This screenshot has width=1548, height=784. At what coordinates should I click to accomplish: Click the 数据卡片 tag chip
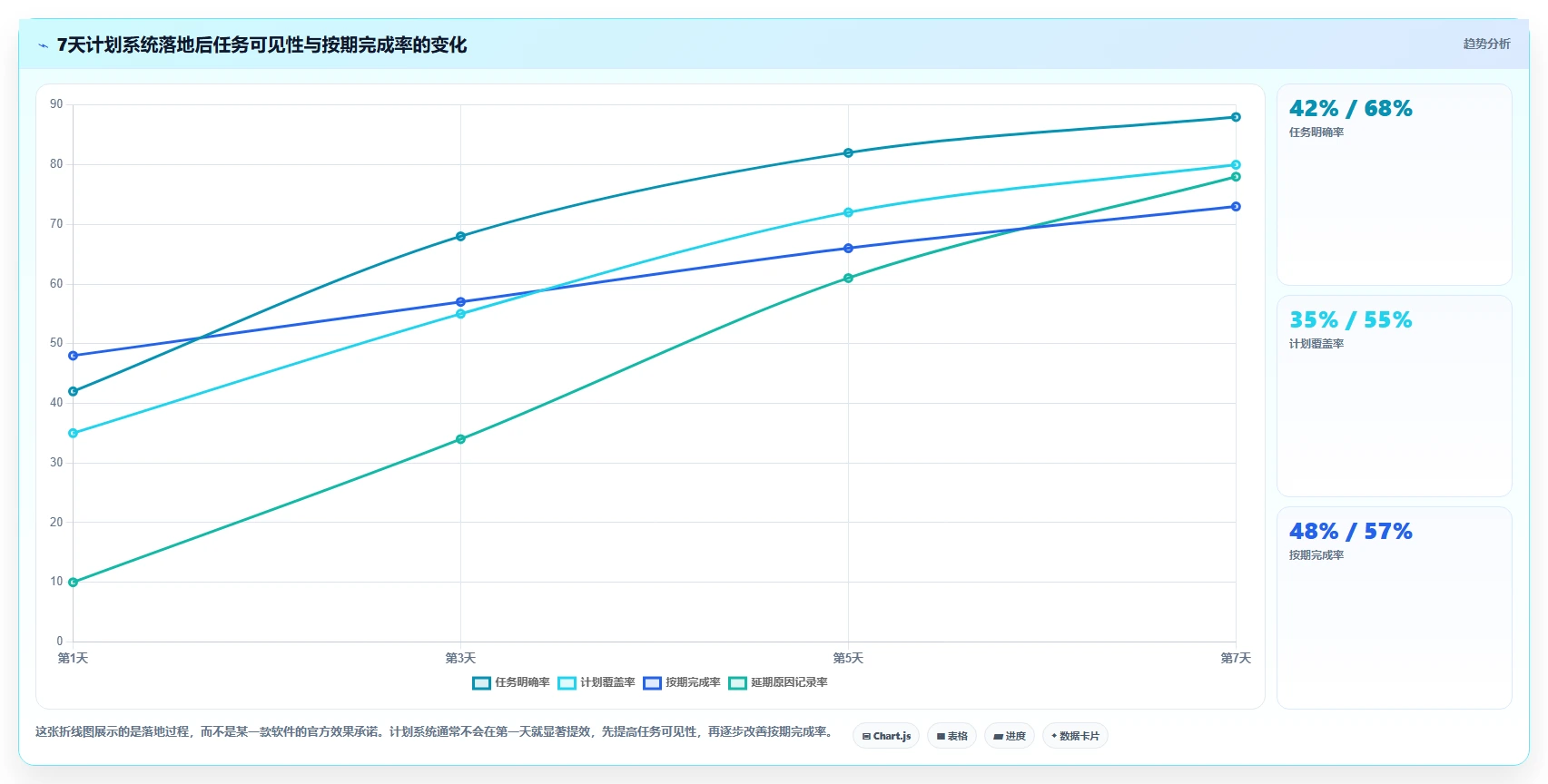tap(1075, 736)
